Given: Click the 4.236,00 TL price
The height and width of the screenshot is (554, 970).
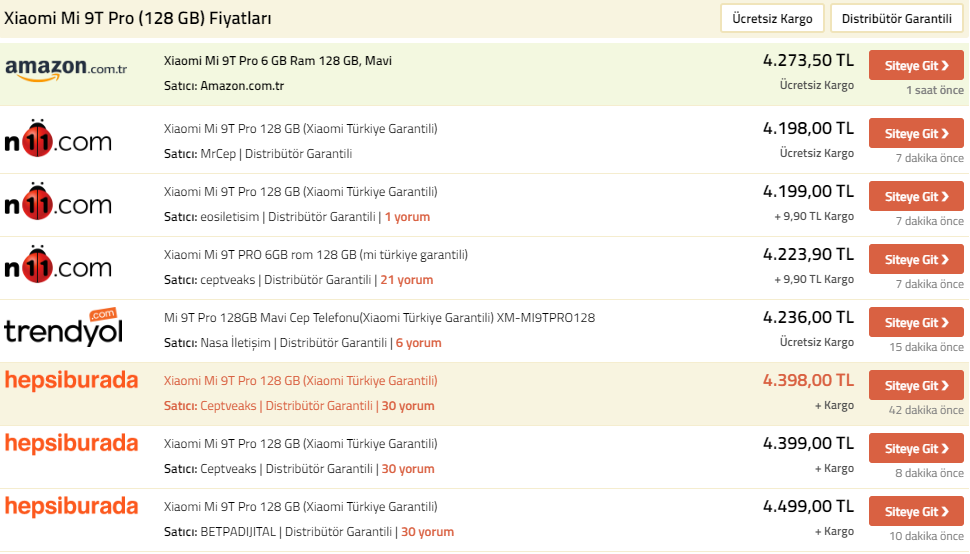Looking at the screenshot, I should click(808, 318).
